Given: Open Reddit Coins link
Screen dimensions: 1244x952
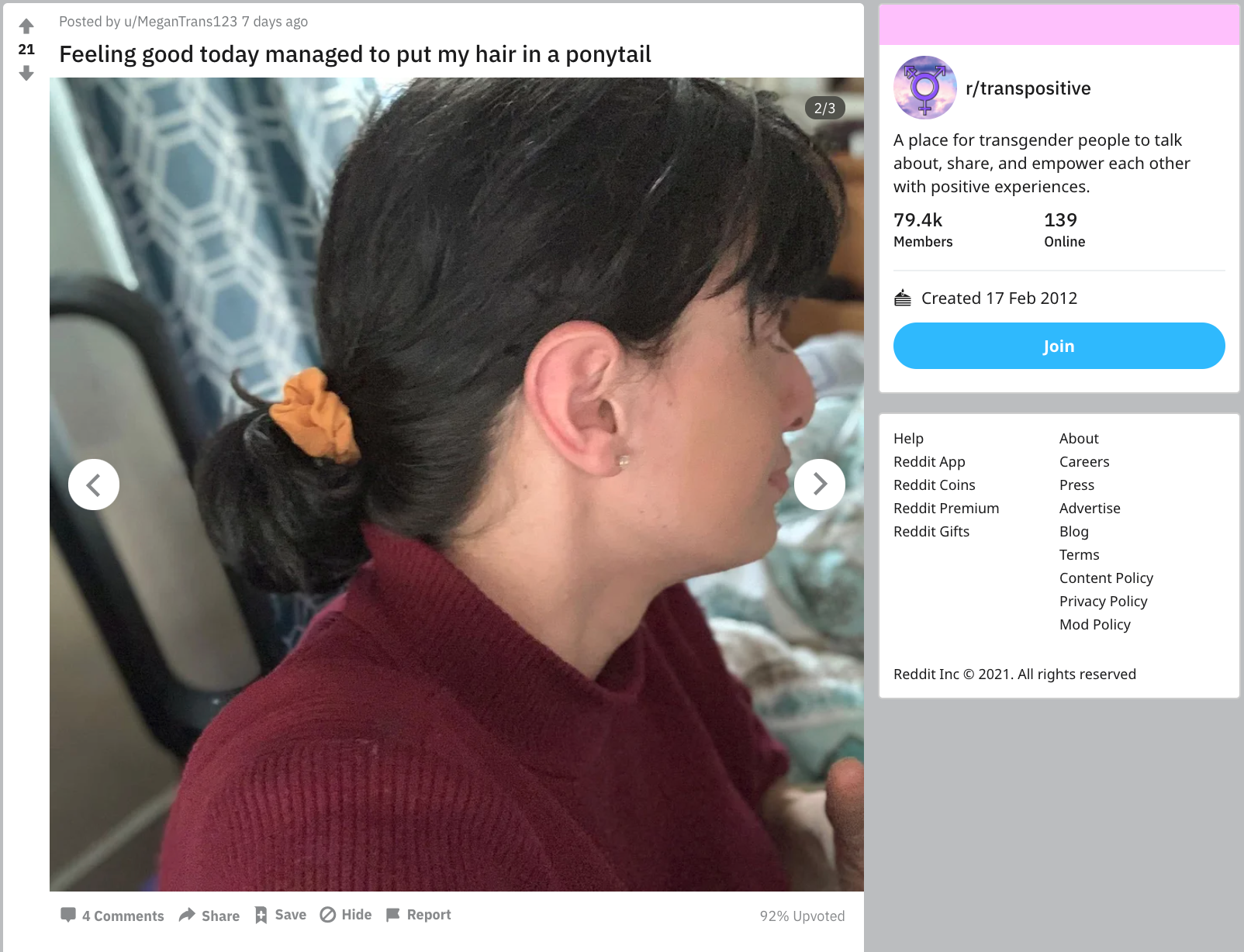Looking at the screenshot, I should click(x=935, y=485).
